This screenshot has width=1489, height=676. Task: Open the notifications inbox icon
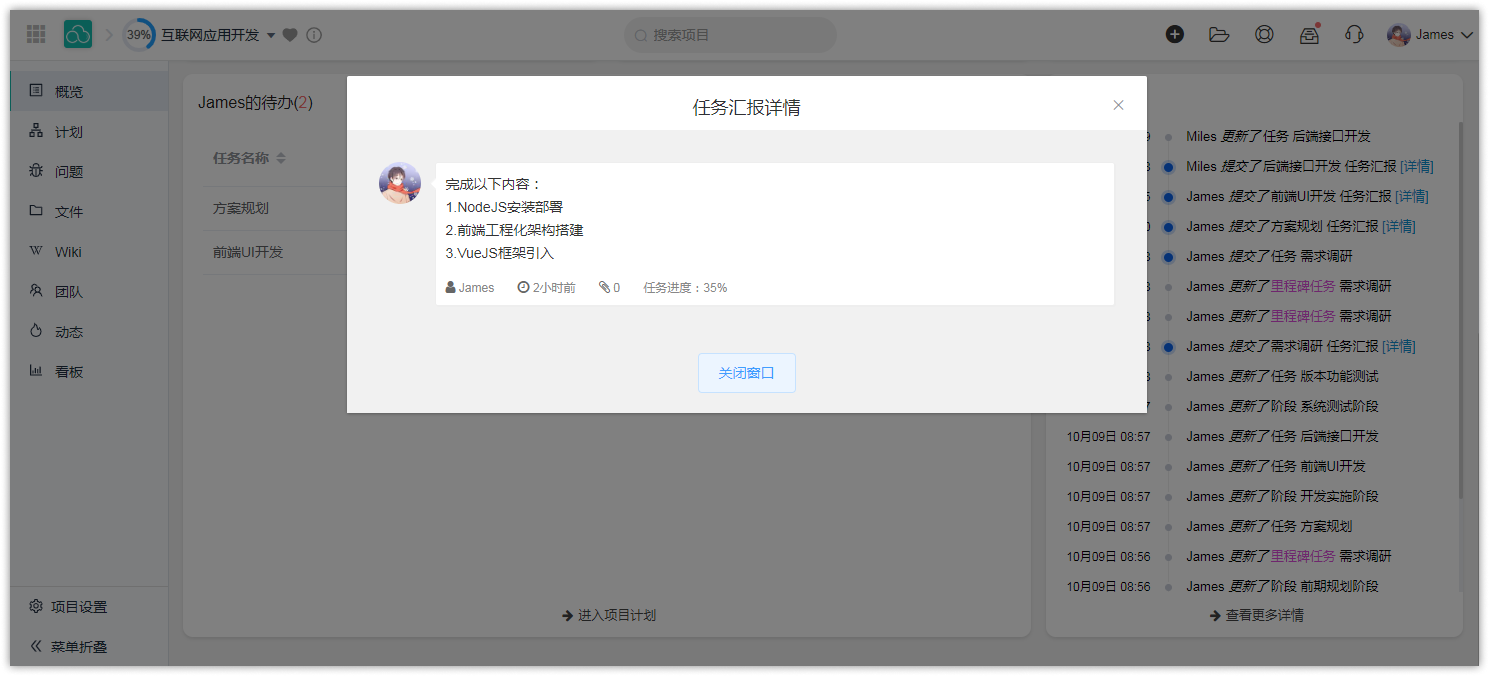tap(1309, 35)
